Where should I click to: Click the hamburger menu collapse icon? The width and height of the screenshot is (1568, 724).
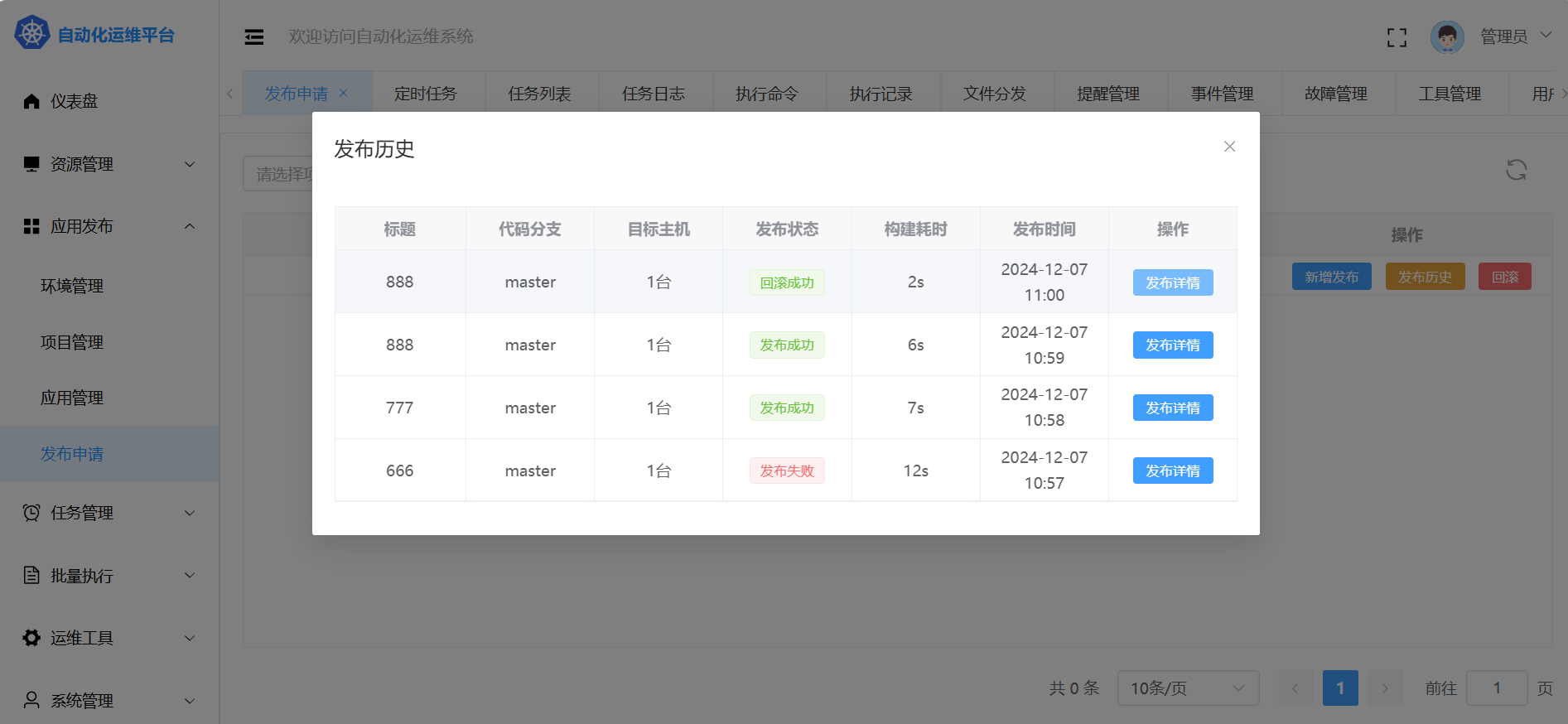(254, 36)
